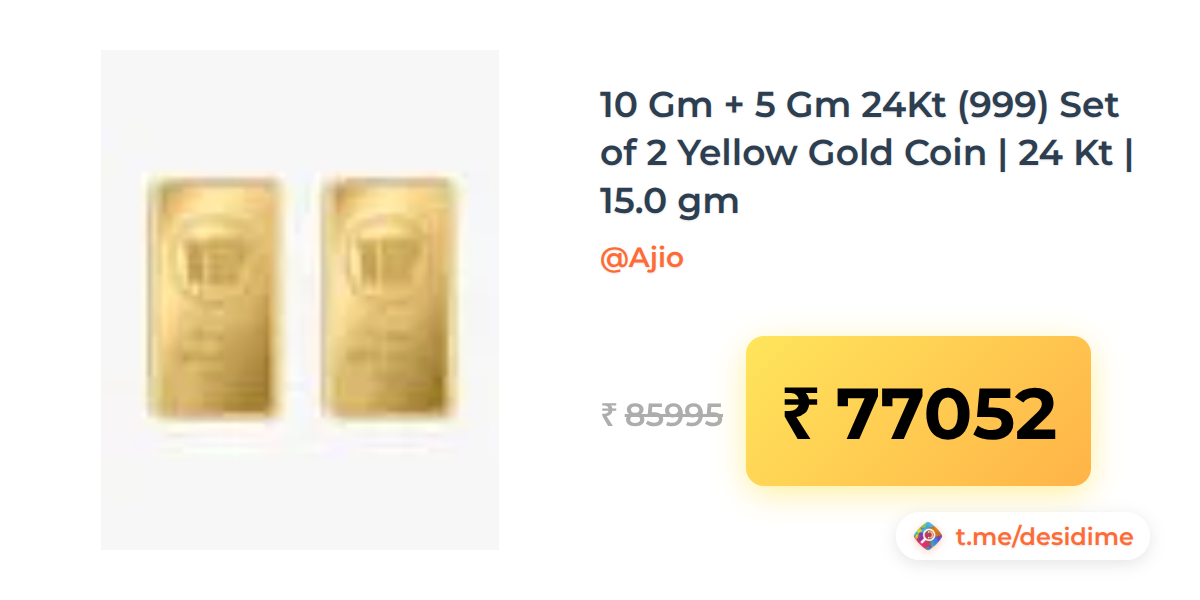Select the left gold bar image
This screenshot has width=1200, height=600.
point(212,298)
